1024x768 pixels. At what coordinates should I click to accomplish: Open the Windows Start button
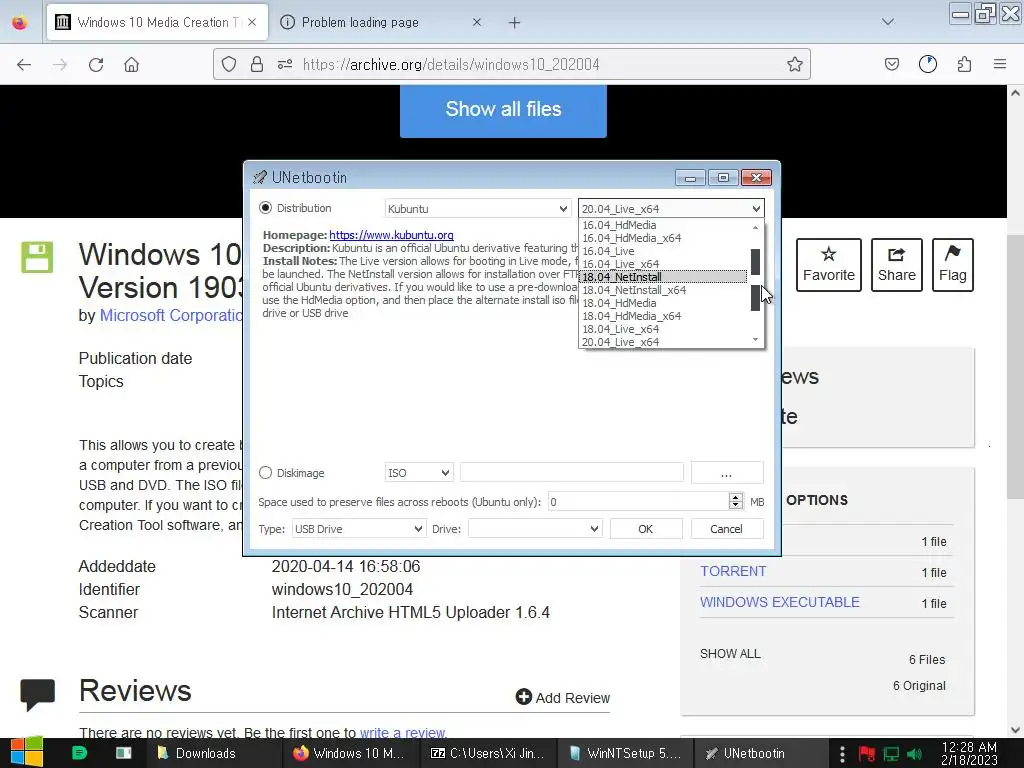pos(26,753)
